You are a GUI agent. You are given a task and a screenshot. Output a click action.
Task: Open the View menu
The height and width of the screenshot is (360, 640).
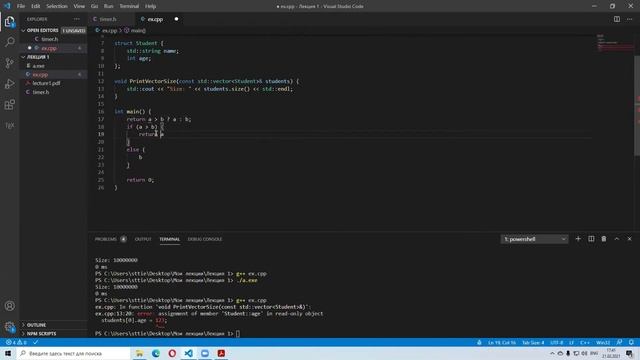79,6
